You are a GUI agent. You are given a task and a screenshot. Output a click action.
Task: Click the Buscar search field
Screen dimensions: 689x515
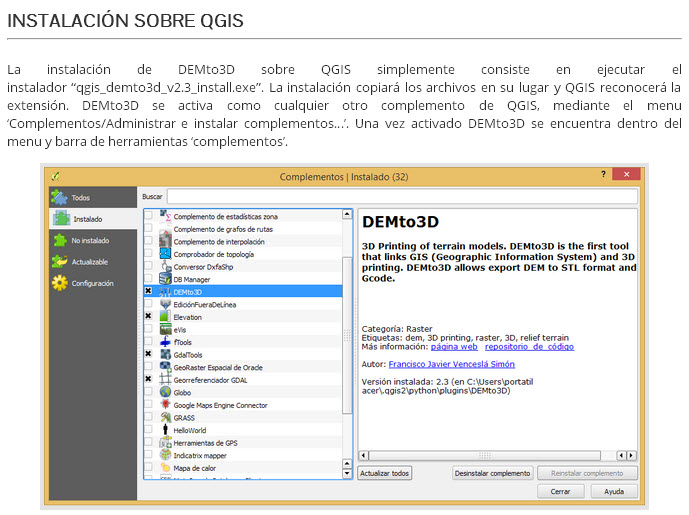(402, 196)
